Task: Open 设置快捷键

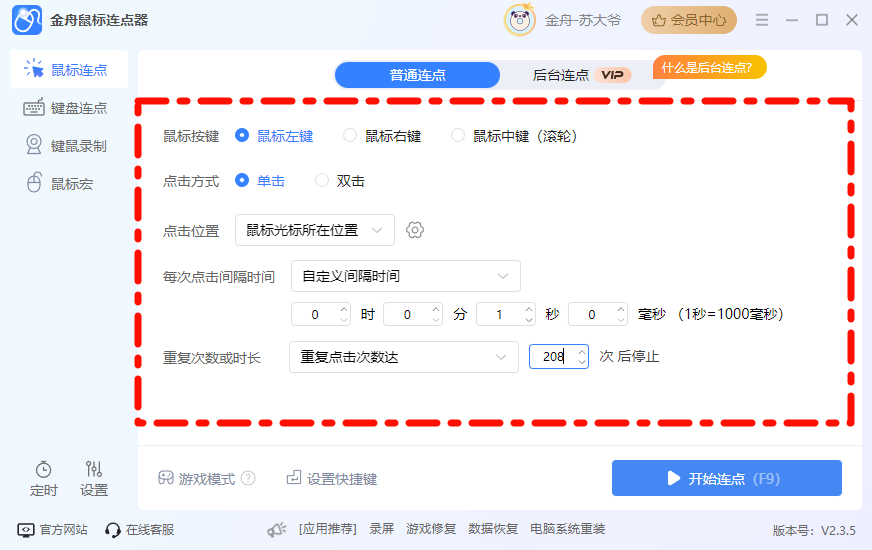Action: (332, 478)
